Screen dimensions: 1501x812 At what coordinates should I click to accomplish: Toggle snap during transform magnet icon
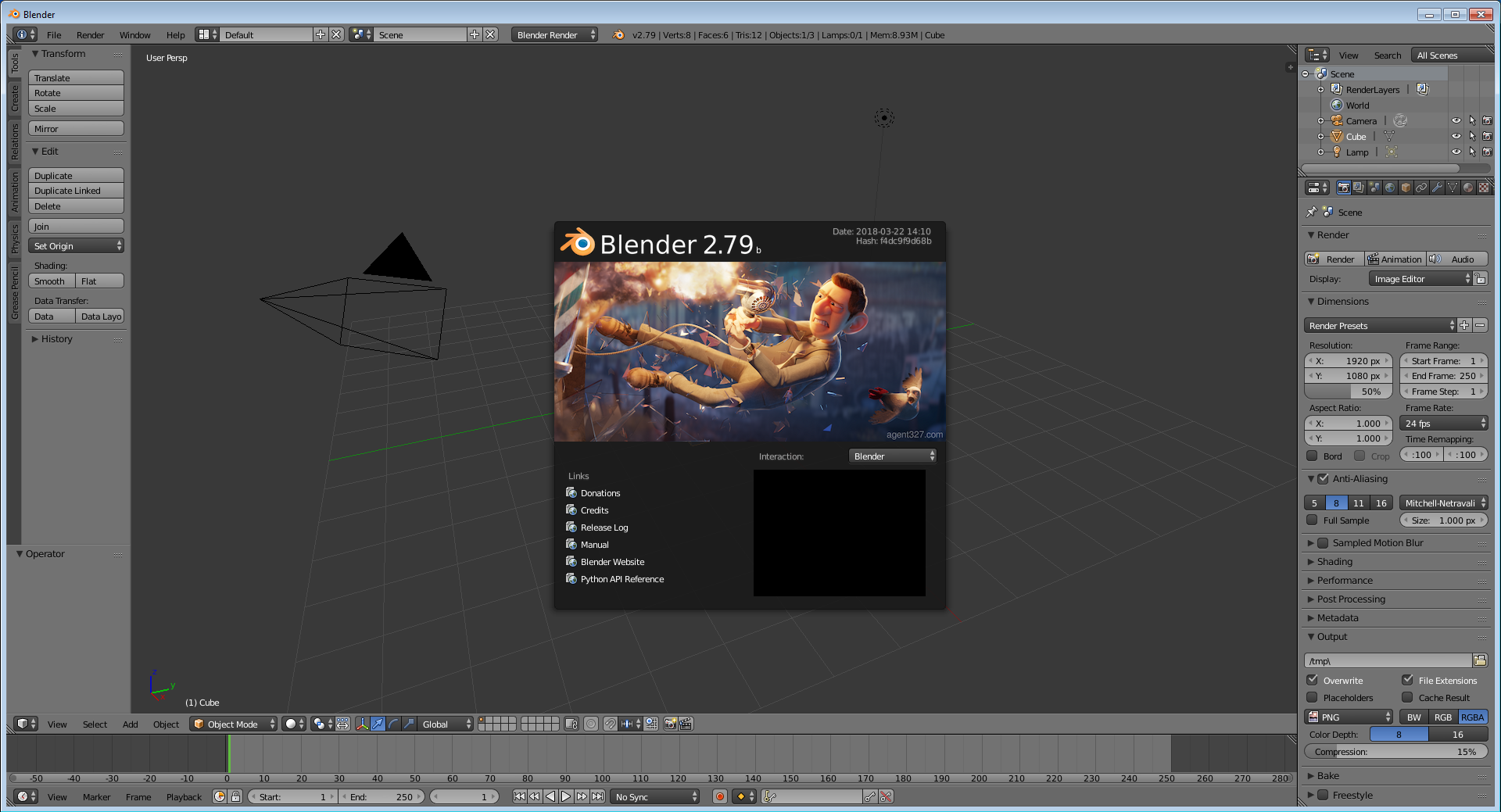click(x=611, y=724)
